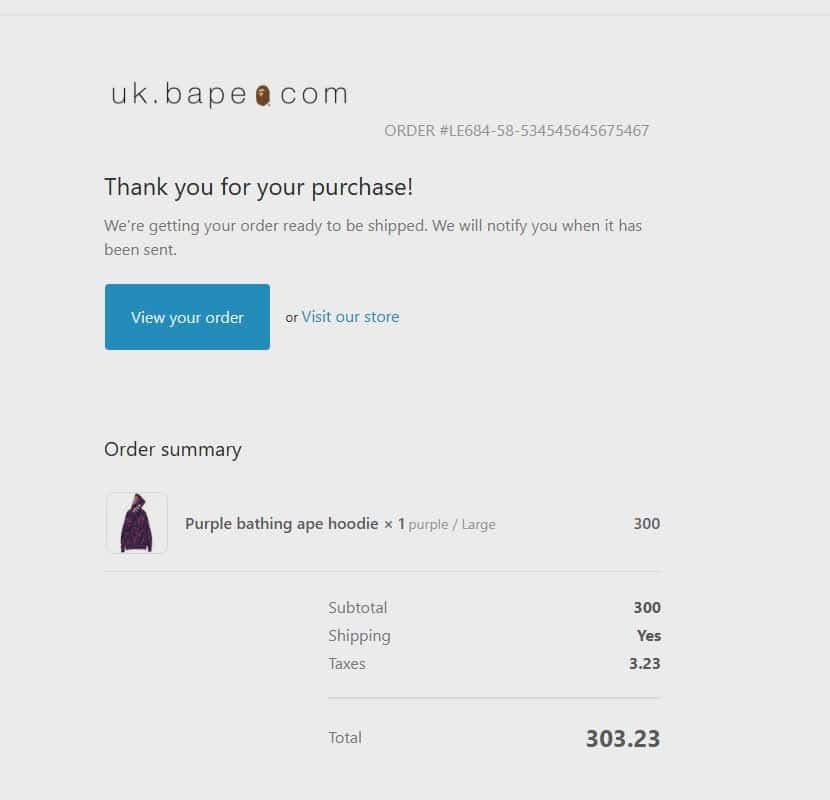
Task: Click the order shipping notification paragraph
Action: [x=372, y=237]
